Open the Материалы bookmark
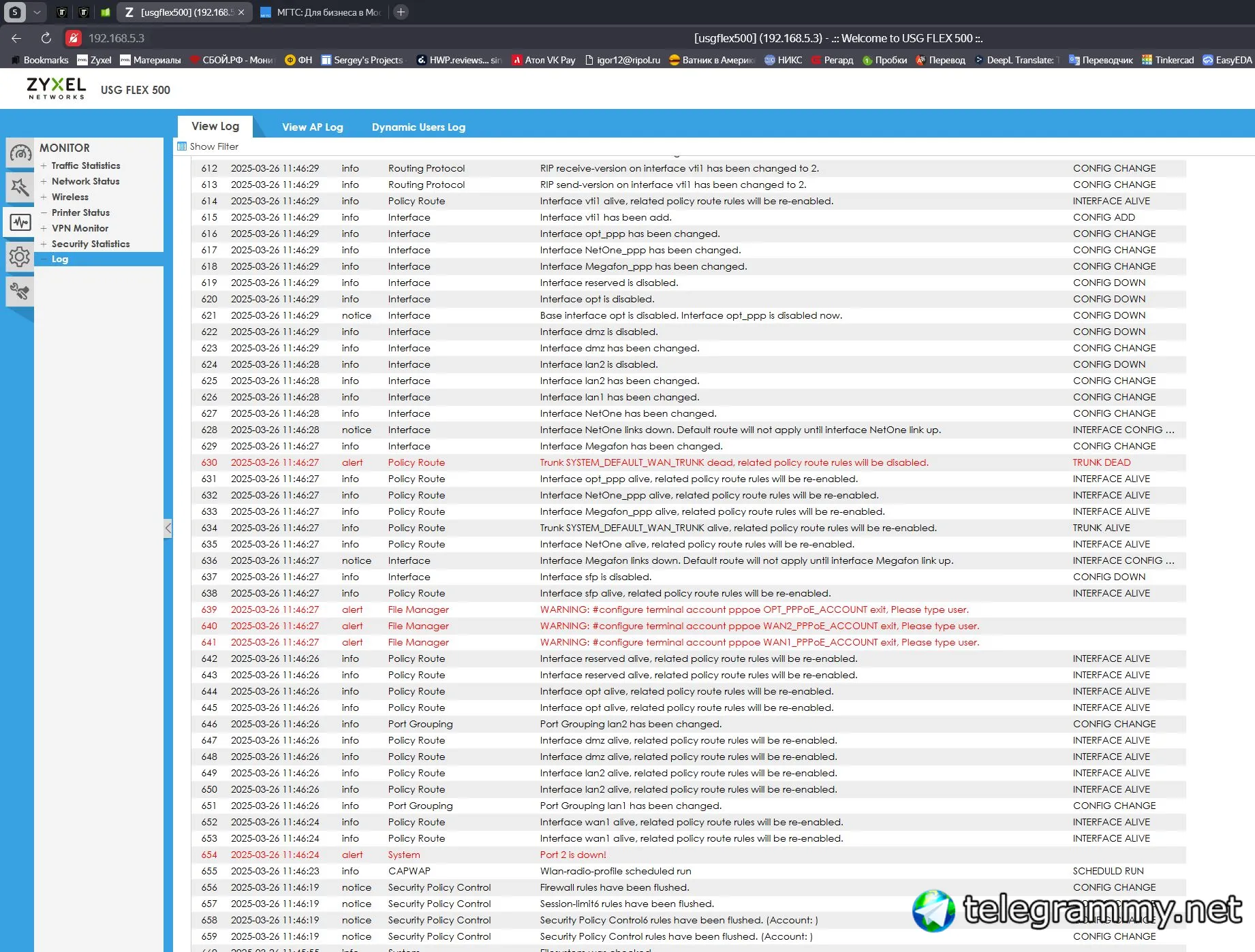 coord(151,60)
